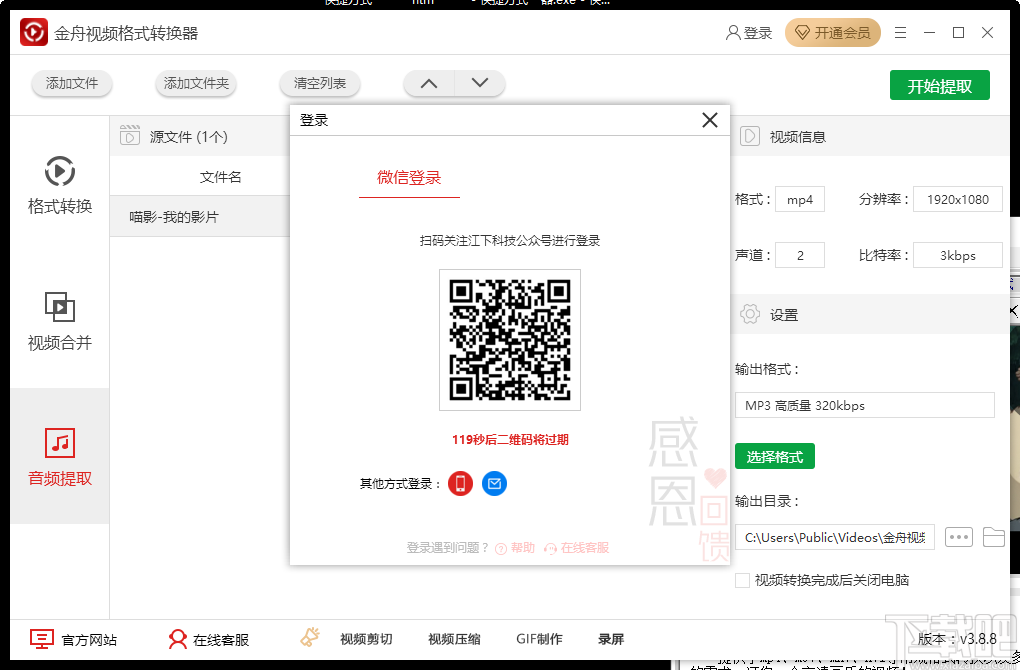Open the 开通会员 membership menu

pyautogui.click(x=832, y=33)
